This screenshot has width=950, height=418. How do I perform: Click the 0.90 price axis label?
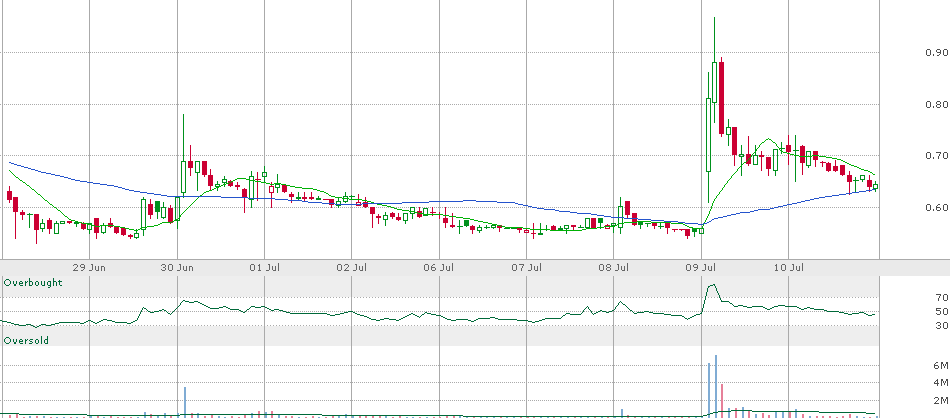[937, 53]
